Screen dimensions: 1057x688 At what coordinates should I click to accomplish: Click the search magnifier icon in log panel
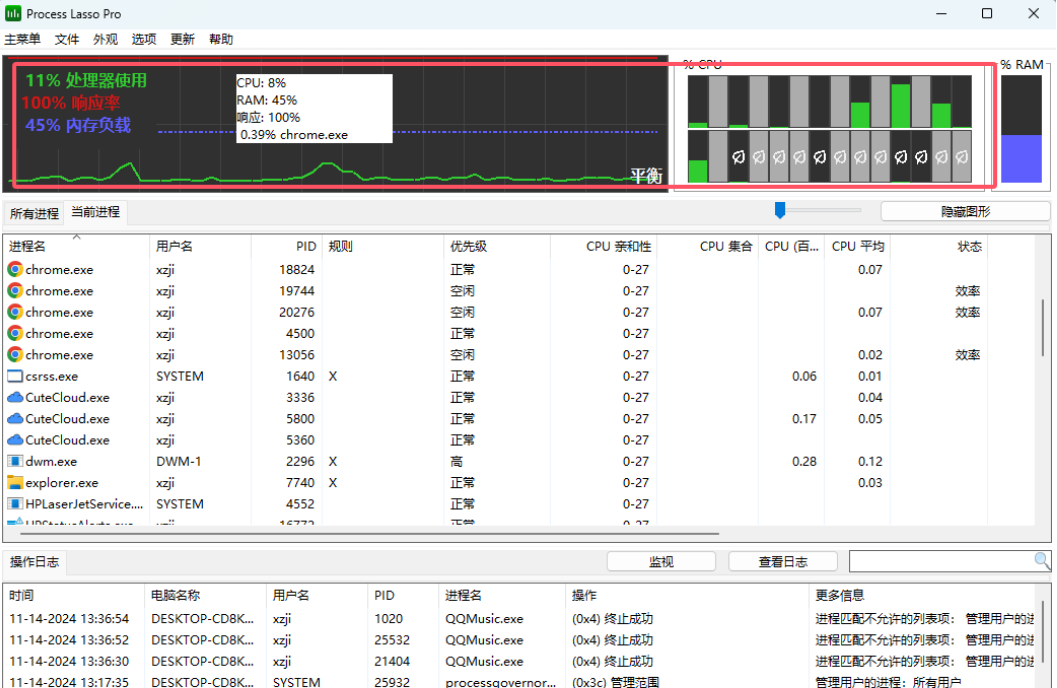tap(1042, 561)
